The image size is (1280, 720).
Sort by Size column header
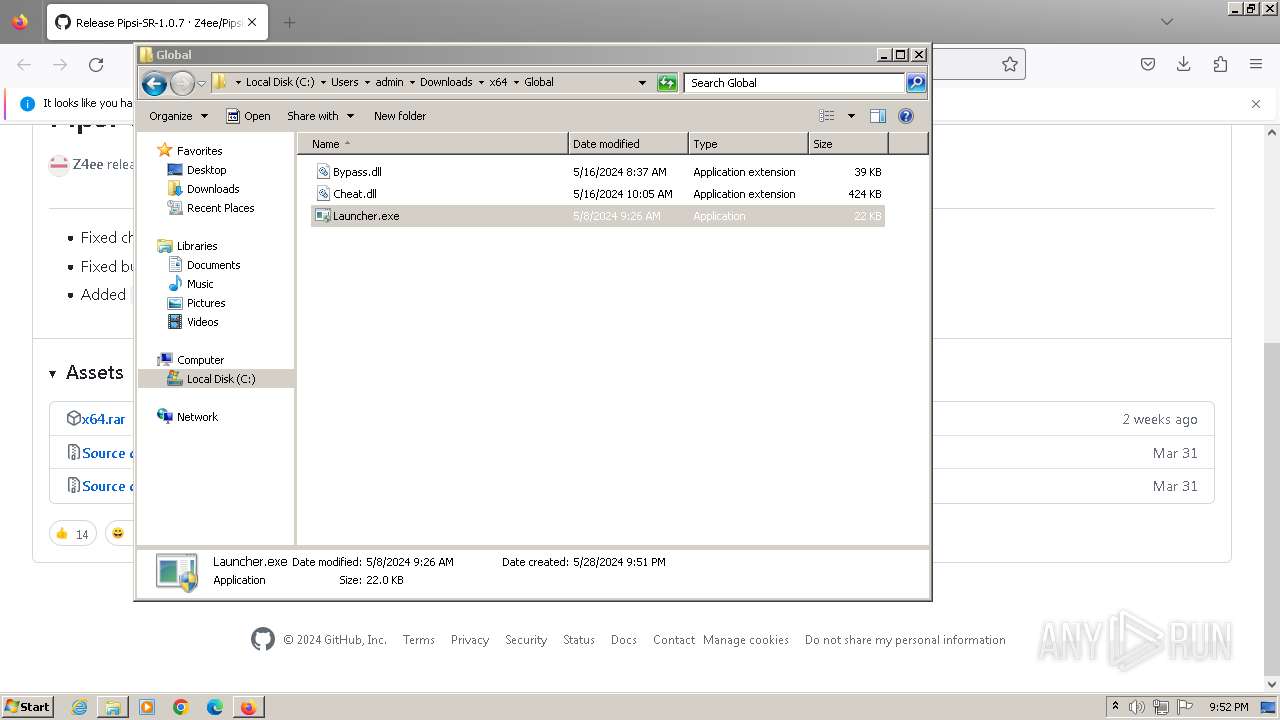pos(848,144)
